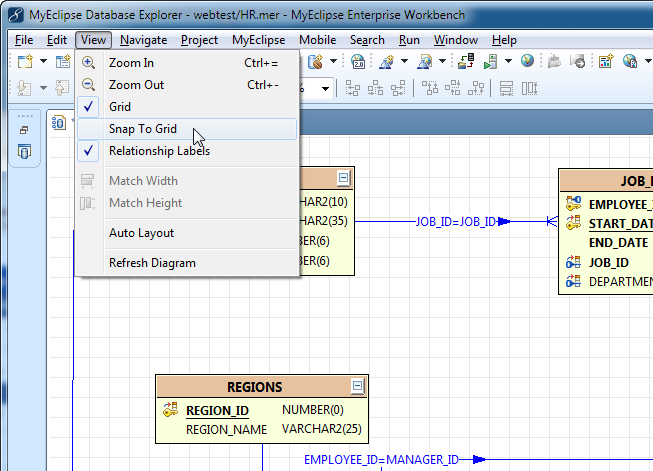Open the zoom percentage dropdown arrow

pyautogui.click(x=326, y=88)
